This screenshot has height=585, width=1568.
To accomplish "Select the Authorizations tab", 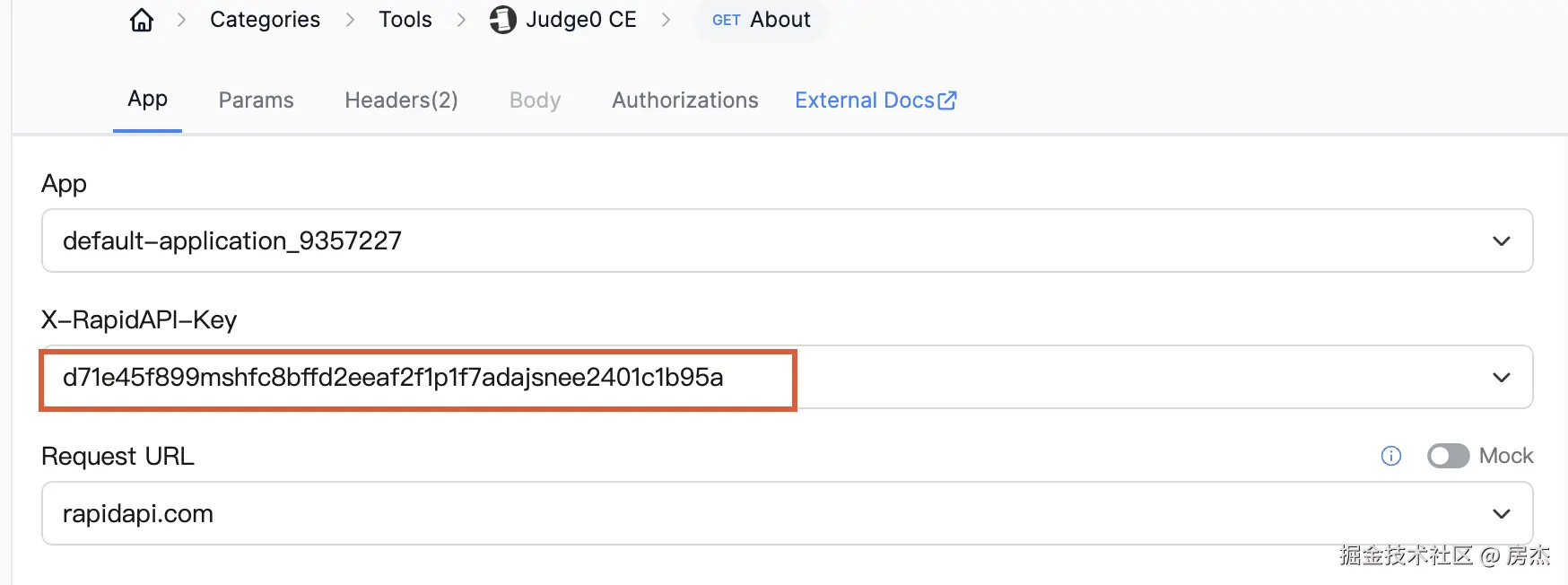I will pos(684,100).
